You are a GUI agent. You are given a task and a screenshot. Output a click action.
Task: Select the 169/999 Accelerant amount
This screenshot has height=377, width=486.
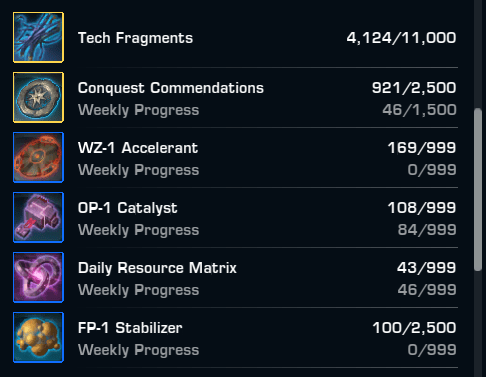coord(422,148)
